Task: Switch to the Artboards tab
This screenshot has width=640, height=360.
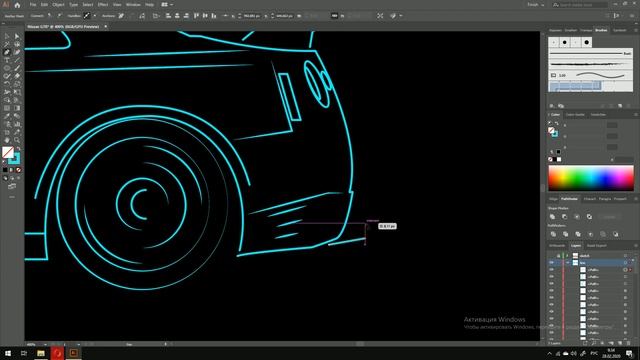Action: coord(557,246)
